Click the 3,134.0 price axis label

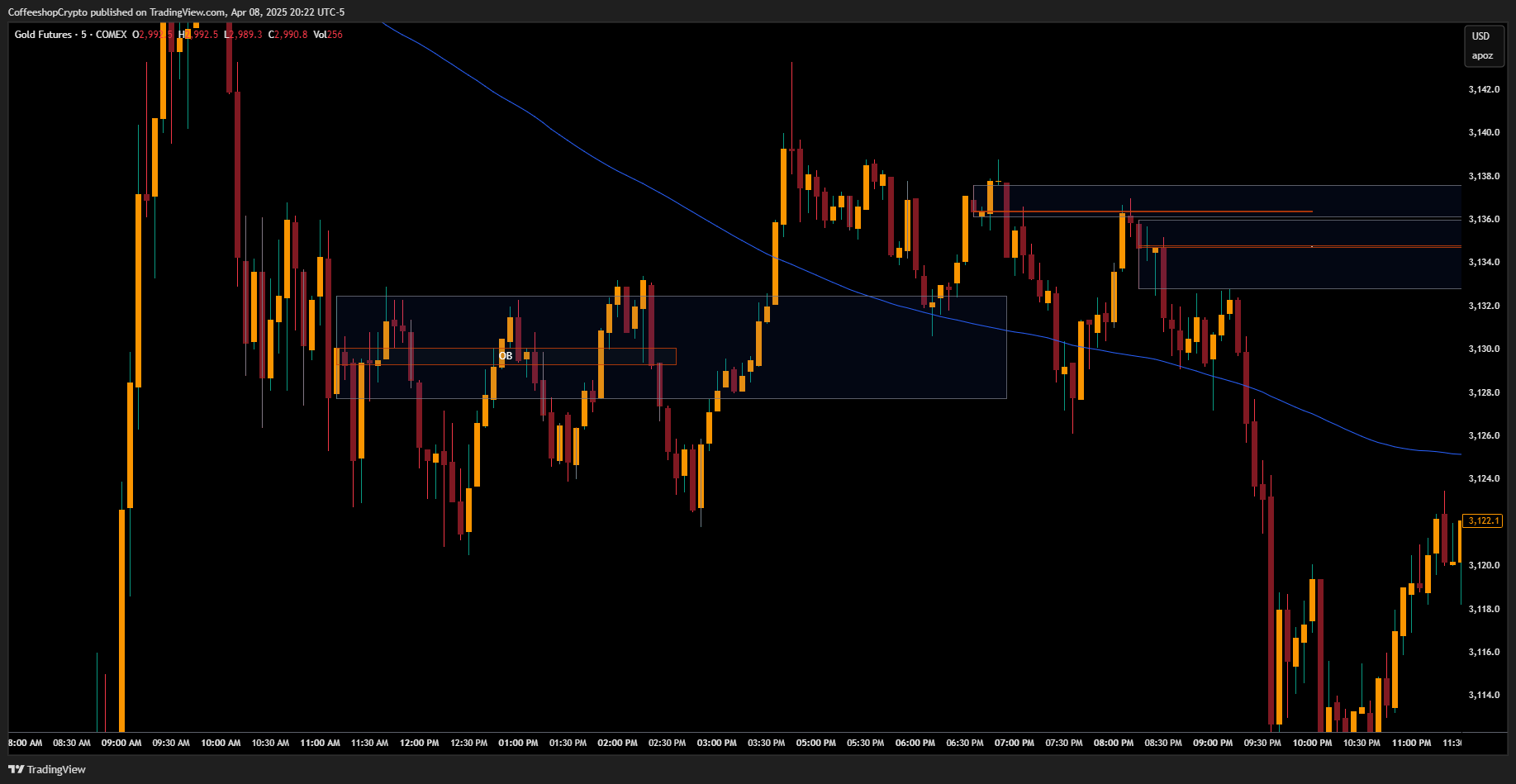coord(1484,262)
